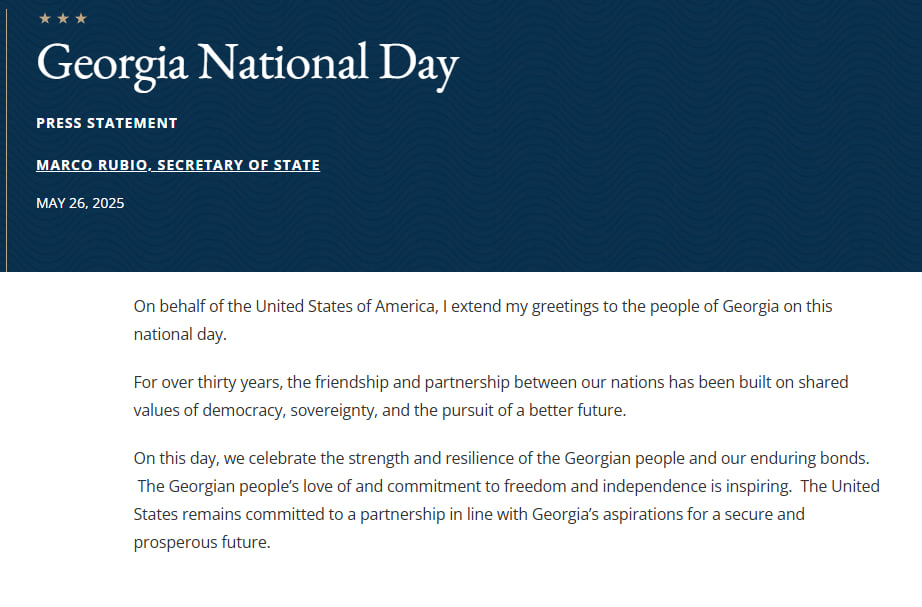The height and width of the screenshot is (607, 922).
Task: Click the word "Georgia" in the page title
Action: click(x=112, y=63)
